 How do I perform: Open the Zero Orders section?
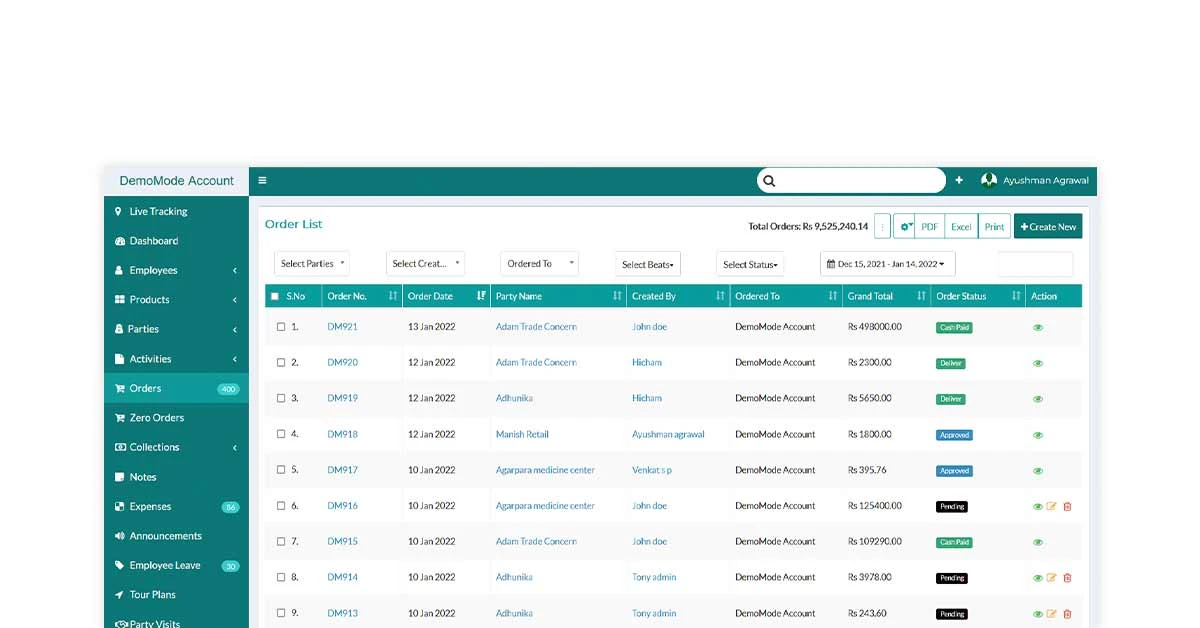coord(156,417)
